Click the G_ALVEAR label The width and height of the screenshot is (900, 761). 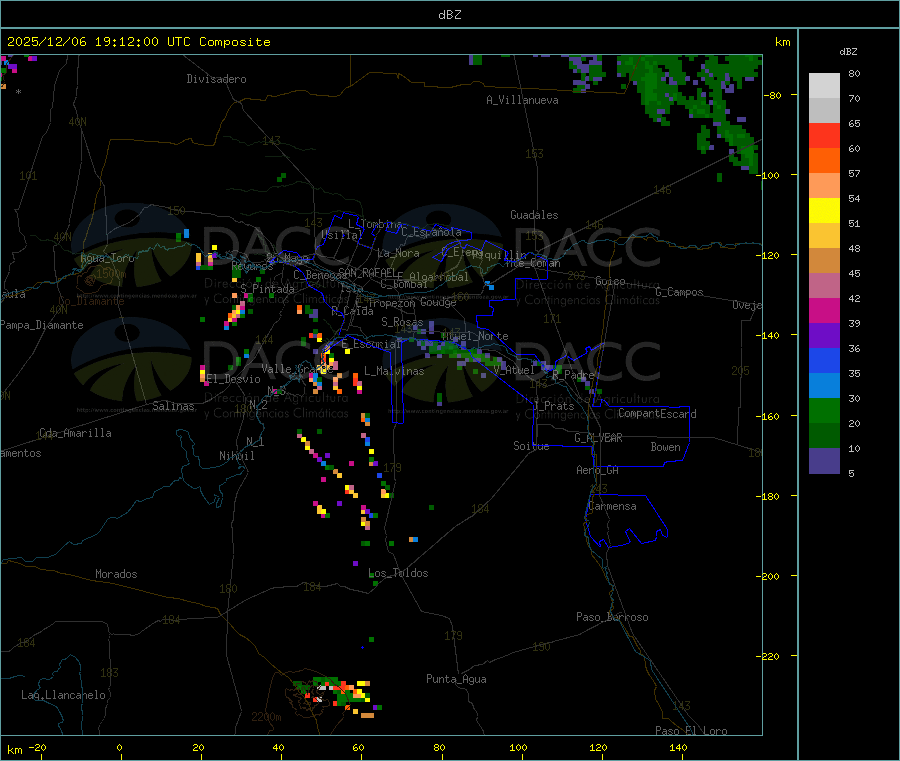(x=598, y=438)
